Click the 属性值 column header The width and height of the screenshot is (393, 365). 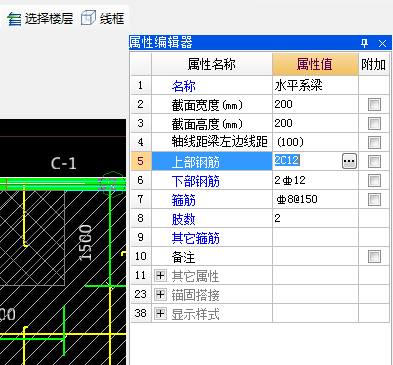point(315,64)
